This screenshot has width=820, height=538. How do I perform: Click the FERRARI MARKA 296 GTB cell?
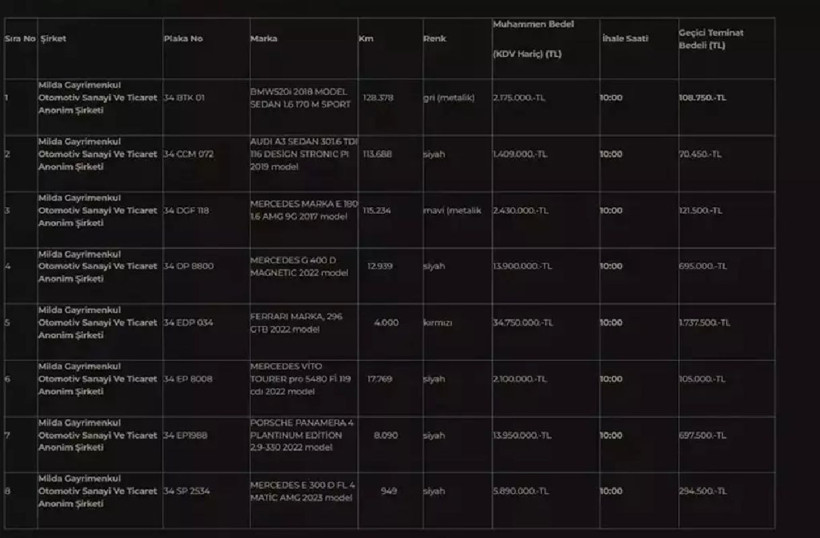(296, 323)
